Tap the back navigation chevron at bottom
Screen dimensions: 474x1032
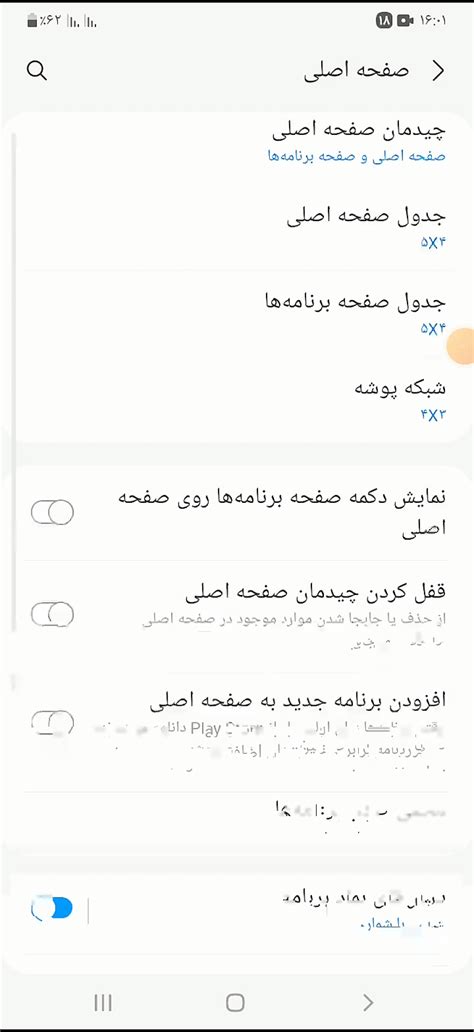369,1002
